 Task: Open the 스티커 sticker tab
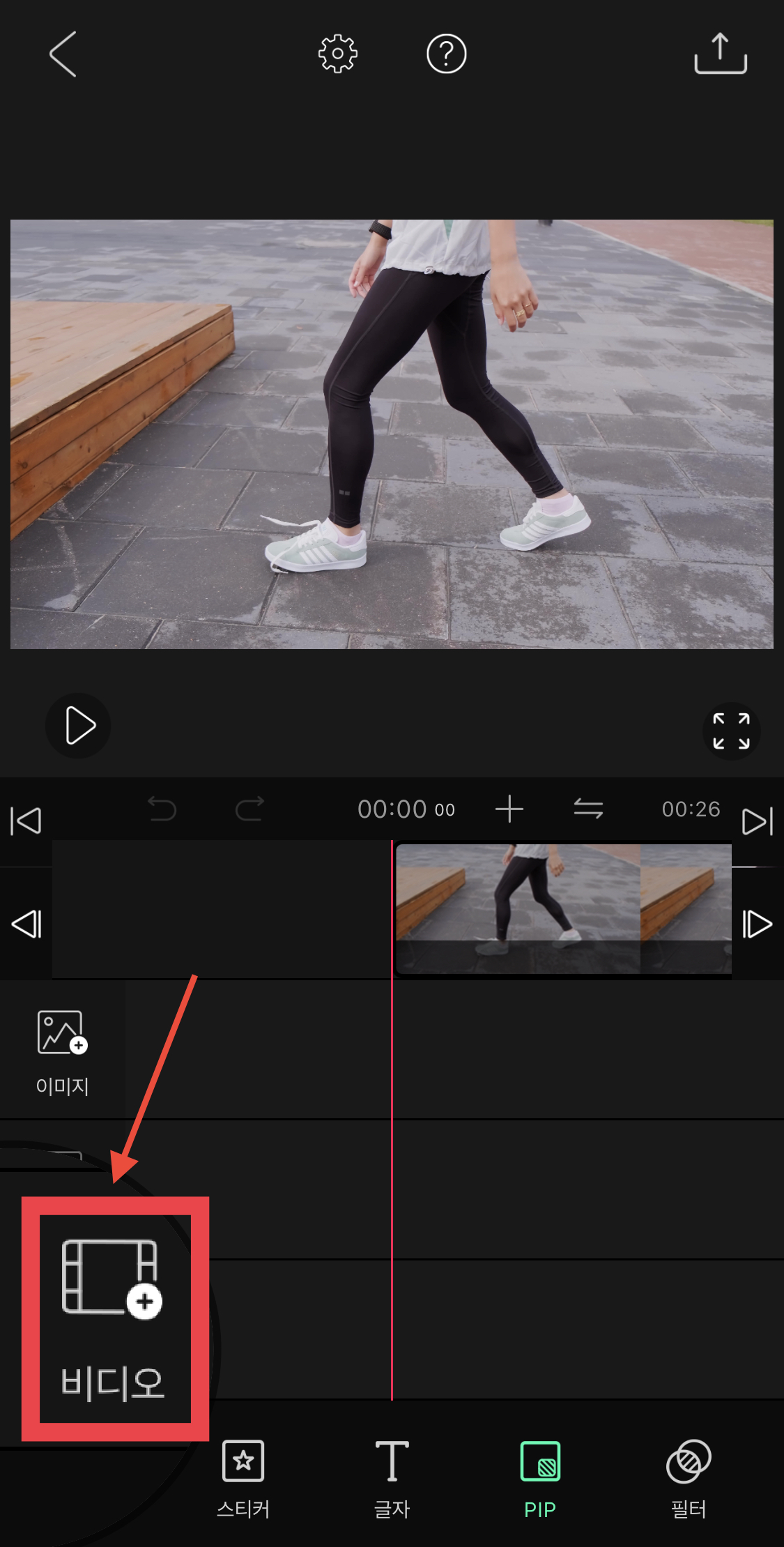point(243,1479)
